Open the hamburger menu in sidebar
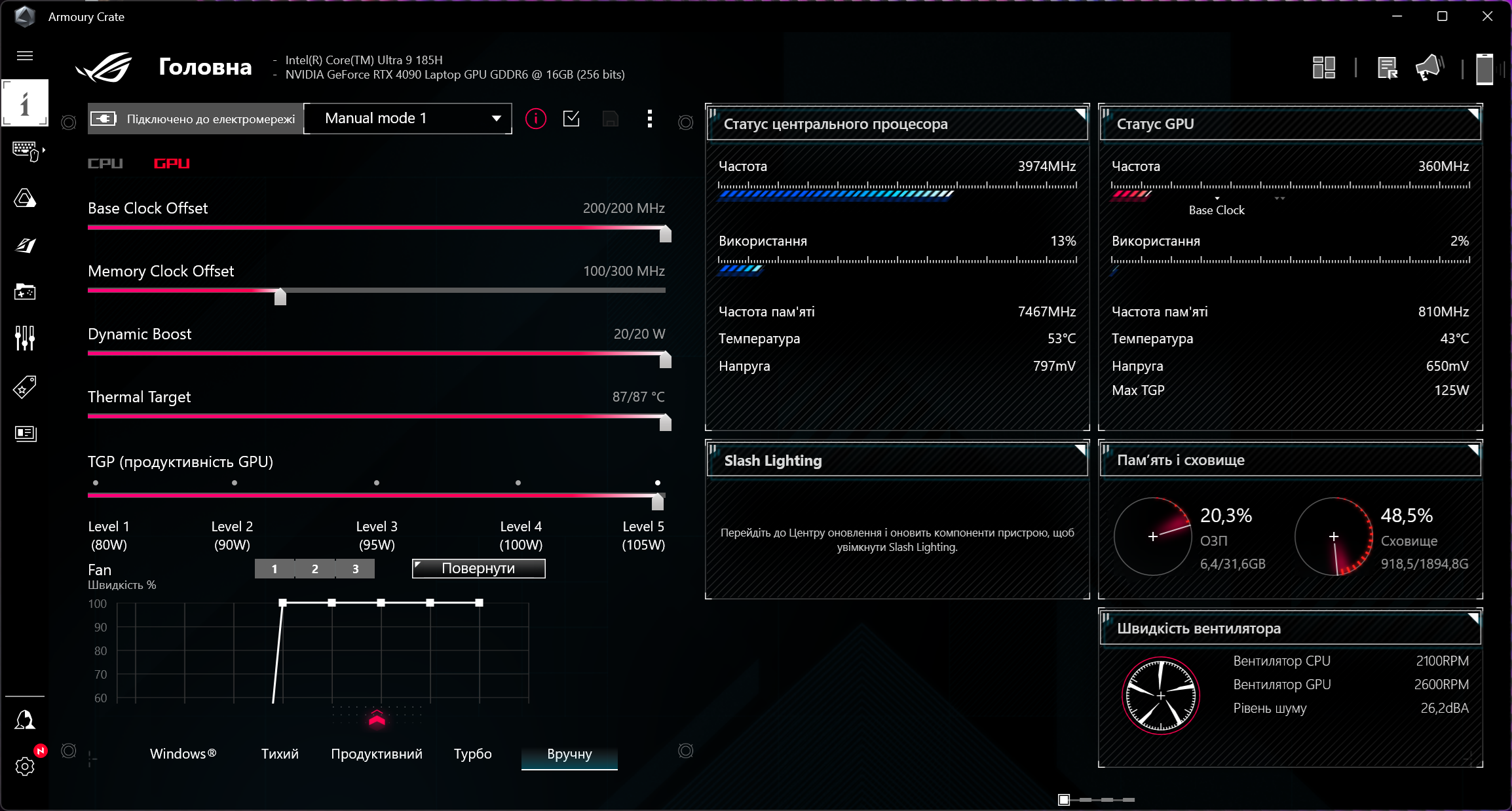The image size is (1512, 811). tap(25, 56)
